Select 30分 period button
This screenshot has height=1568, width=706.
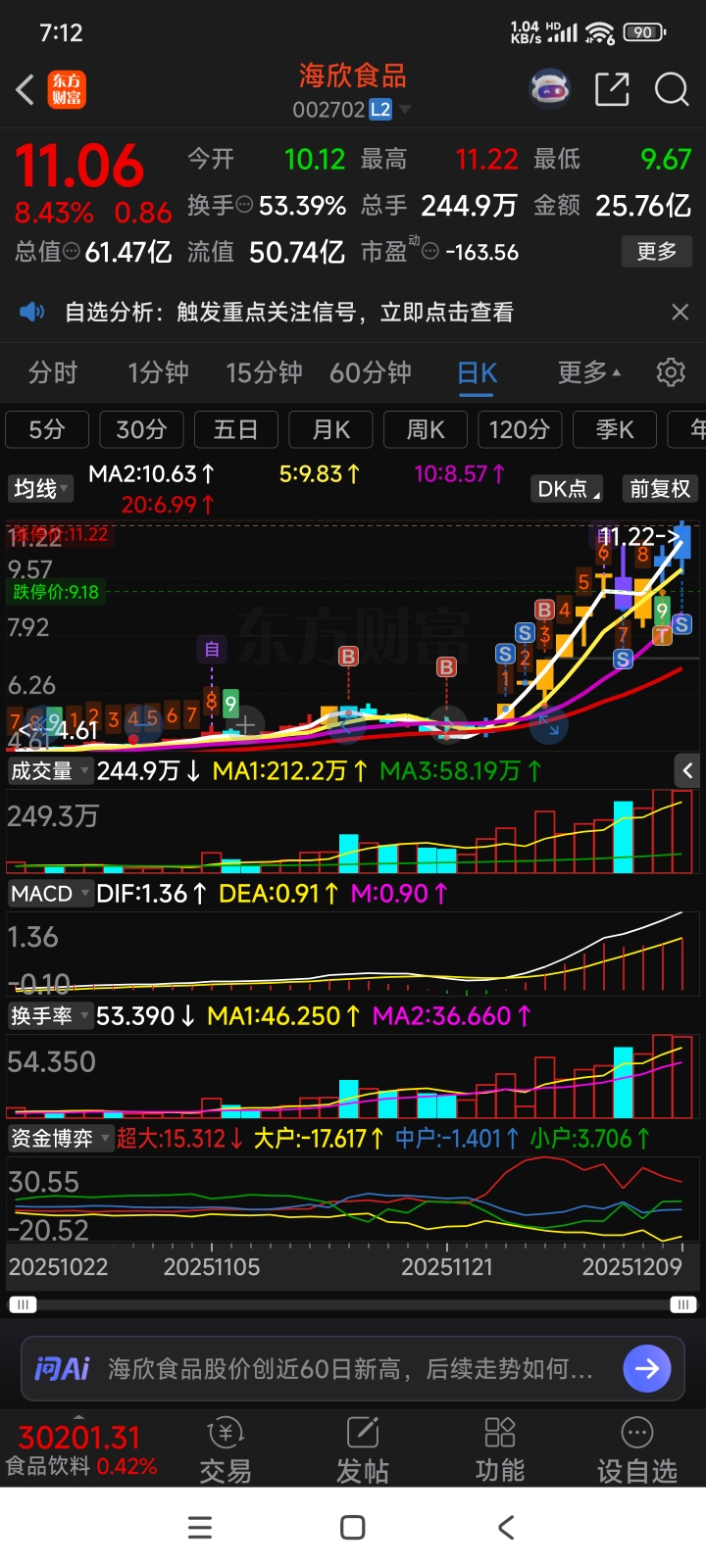click(x=142, y=429)
